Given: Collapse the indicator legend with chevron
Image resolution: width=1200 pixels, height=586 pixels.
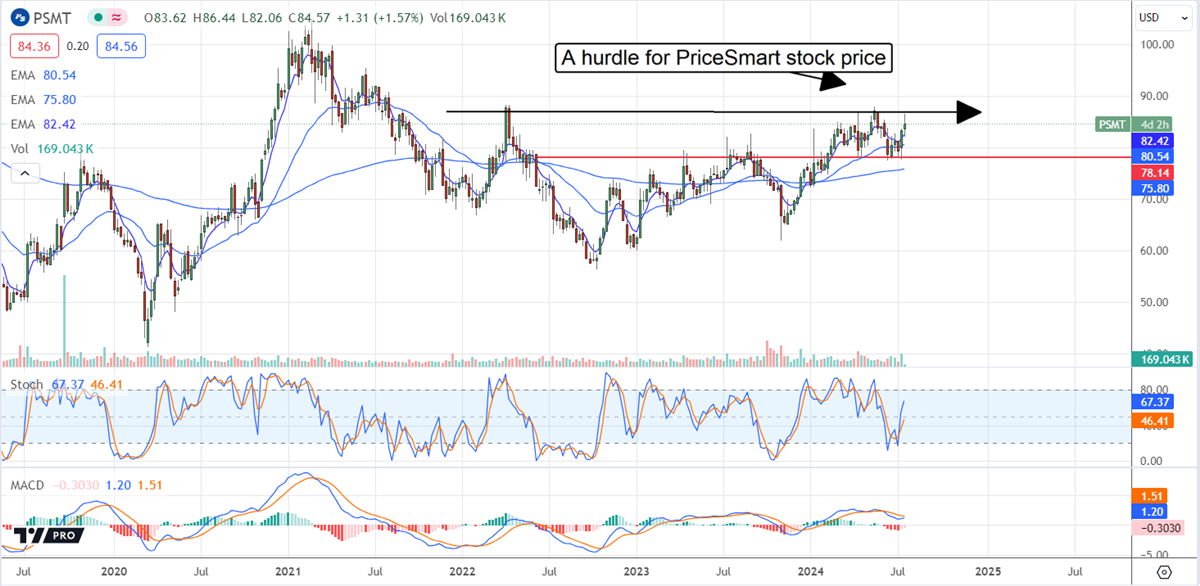Looking at the screenshot, I should click(20, 174).
